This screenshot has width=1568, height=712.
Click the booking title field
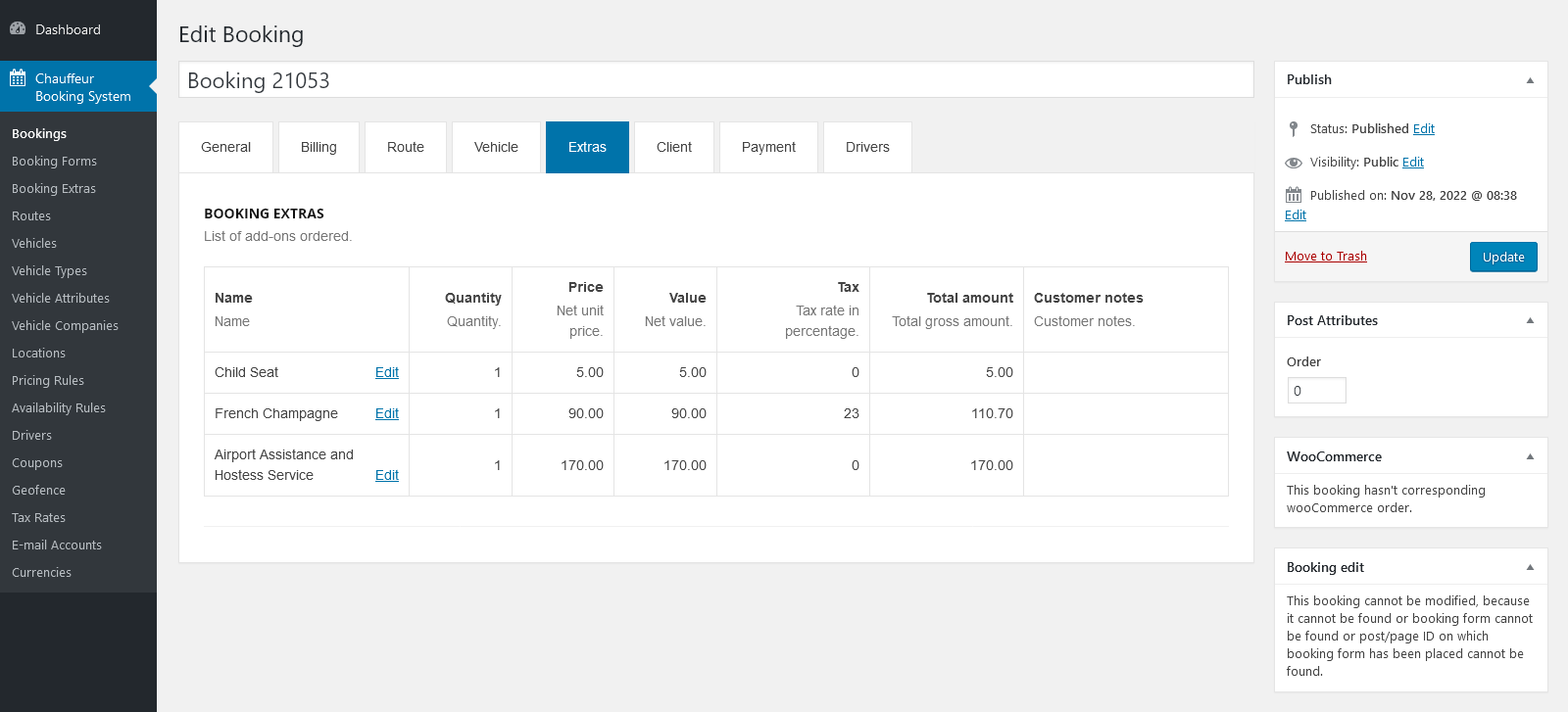[x=715, y=80]
